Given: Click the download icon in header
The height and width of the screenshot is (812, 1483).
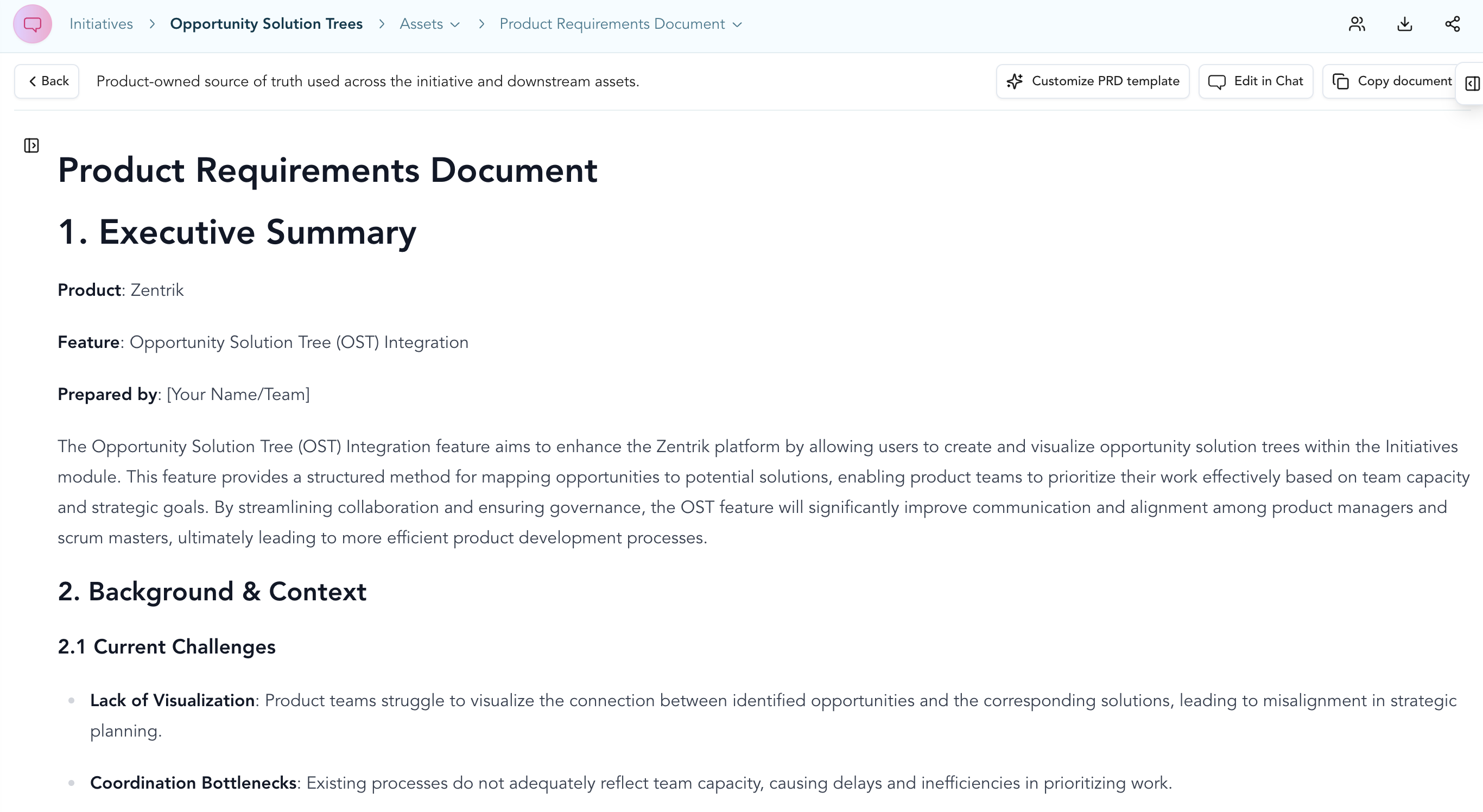Looking at the screenshot, I should pyautogui.click(x=1404, y=24).
